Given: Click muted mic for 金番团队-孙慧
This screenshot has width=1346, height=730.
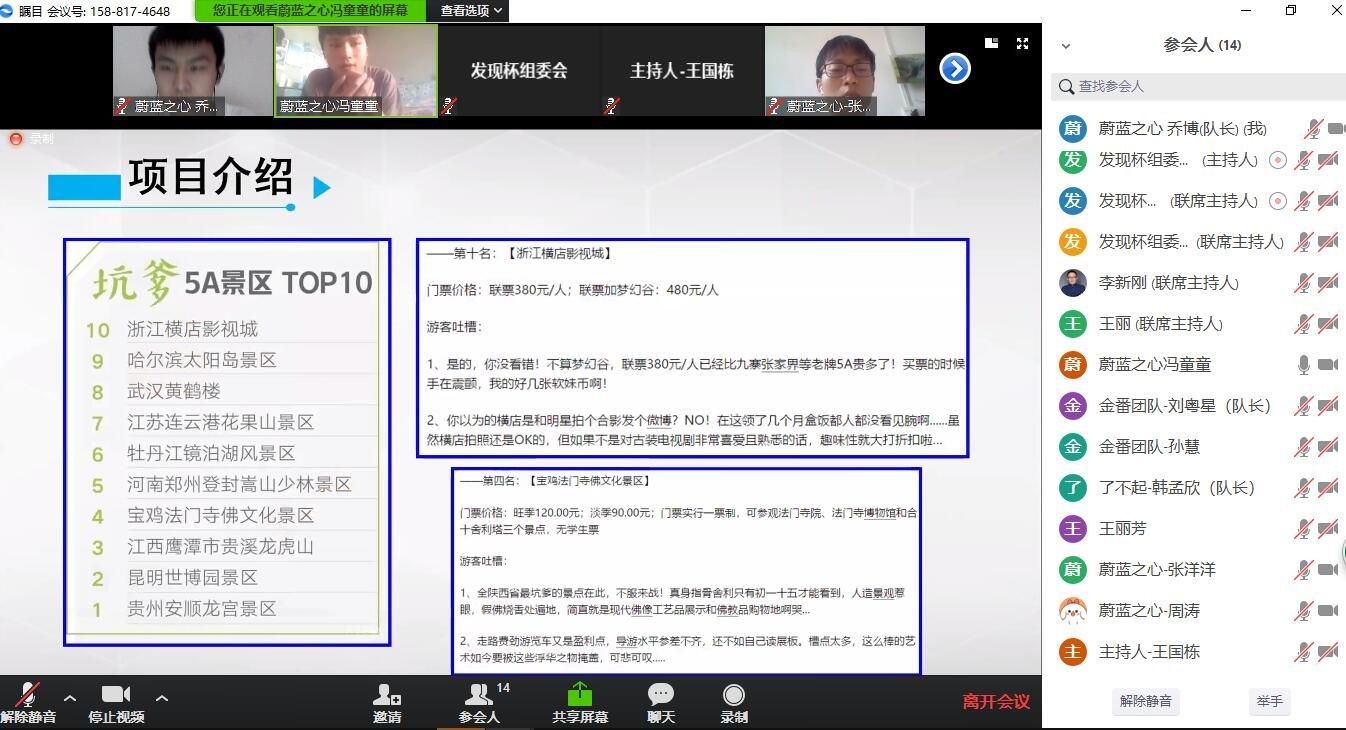Looking at the screenshot, I should point(1303,447).
